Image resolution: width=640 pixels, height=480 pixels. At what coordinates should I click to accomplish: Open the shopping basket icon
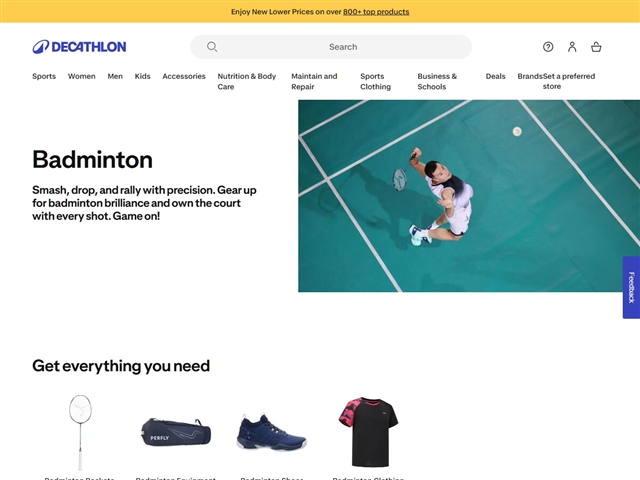pyautogui.click(x=596, y=47)
